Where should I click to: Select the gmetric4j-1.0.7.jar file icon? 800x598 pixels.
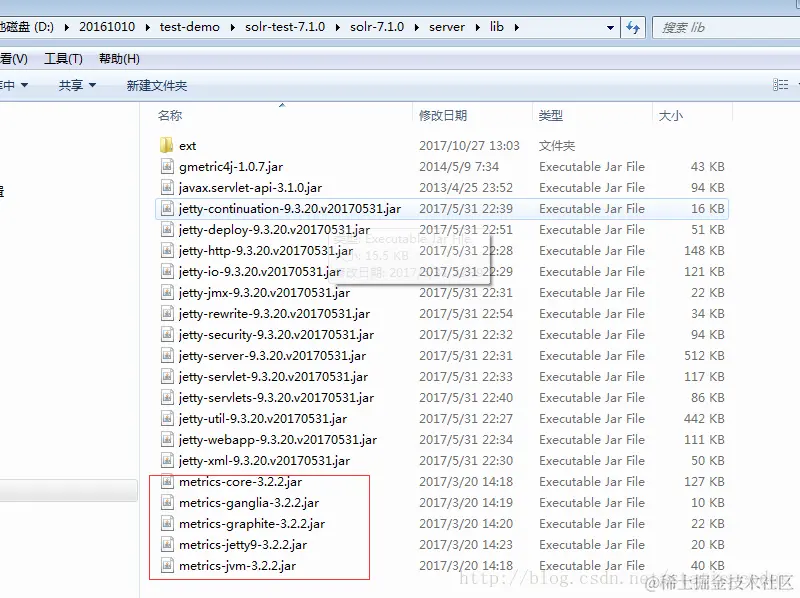pyautogui.click(x=167, y=166)
